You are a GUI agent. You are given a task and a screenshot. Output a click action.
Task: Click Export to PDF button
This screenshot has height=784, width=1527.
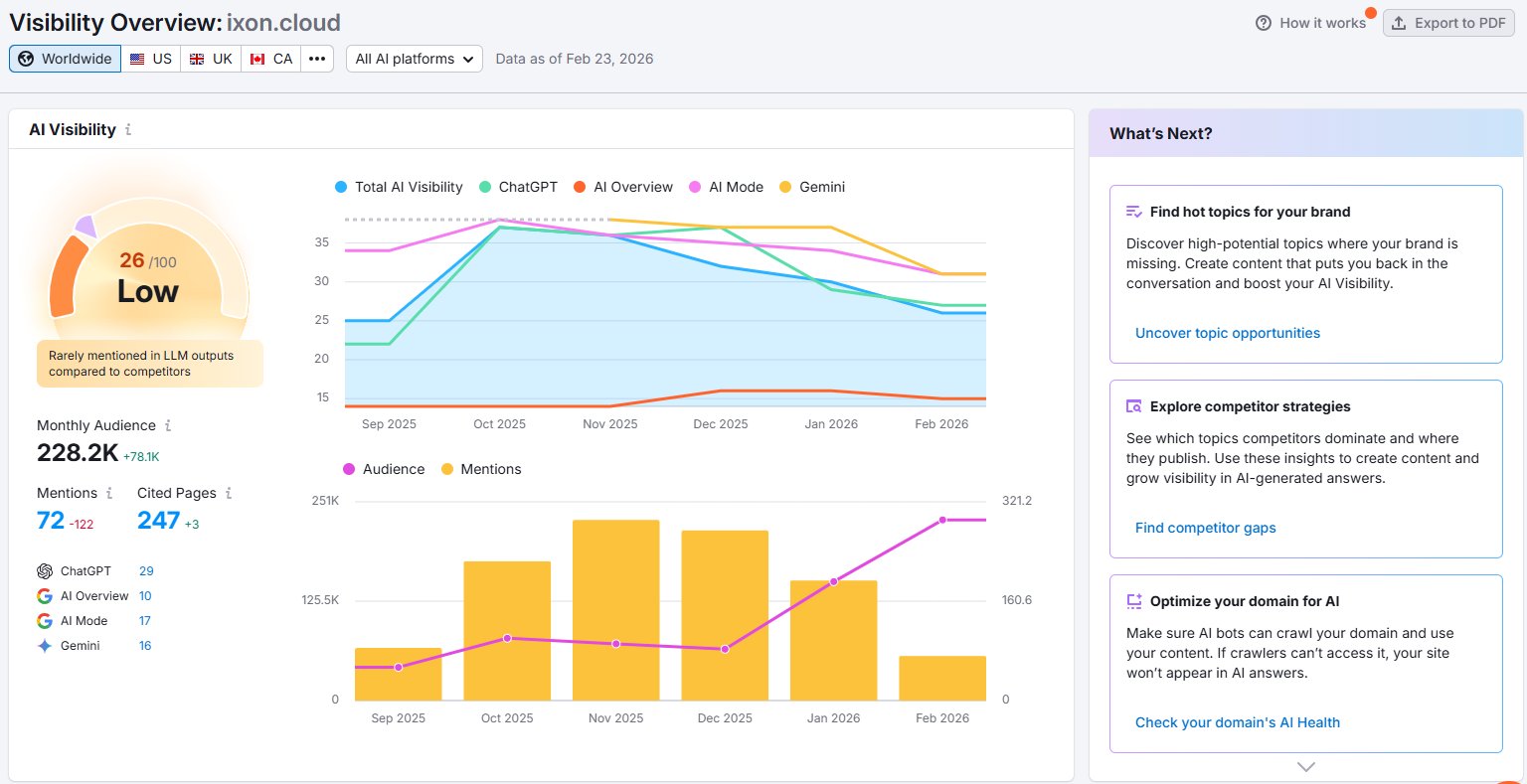click(x=1448, y=23)
